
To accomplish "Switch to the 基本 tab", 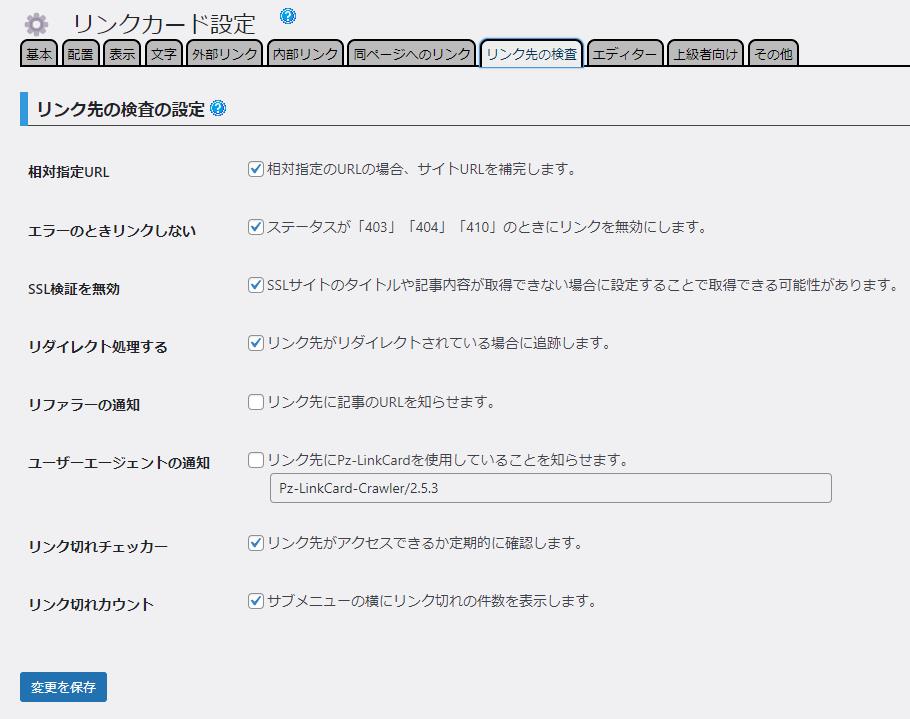I will tap(40, 54).
